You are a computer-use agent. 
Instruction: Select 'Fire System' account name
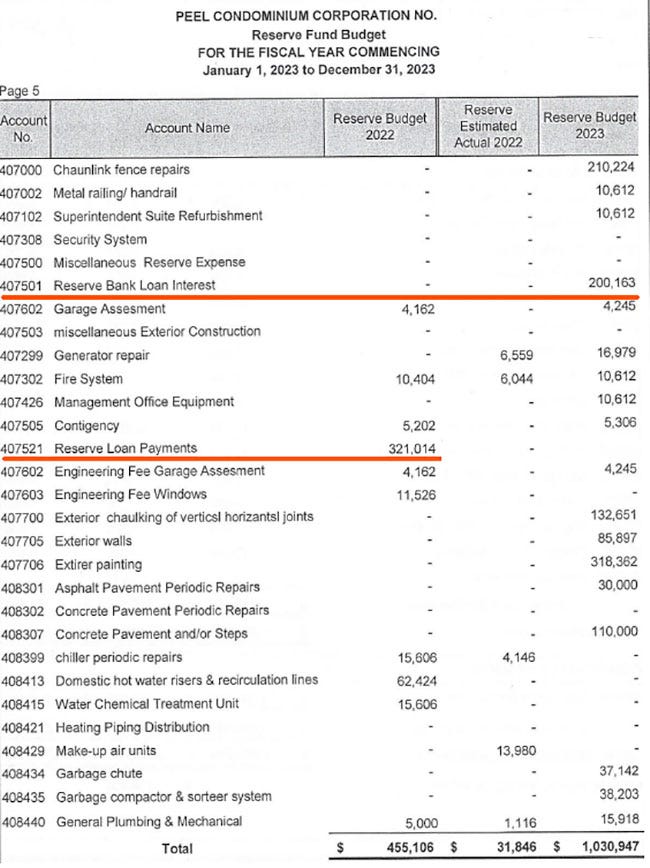89,379
